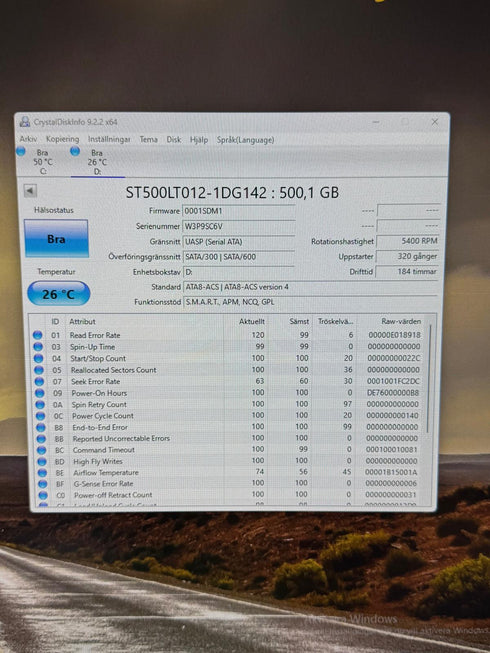Click the previous-disk arrow button

tap(30, 191)
